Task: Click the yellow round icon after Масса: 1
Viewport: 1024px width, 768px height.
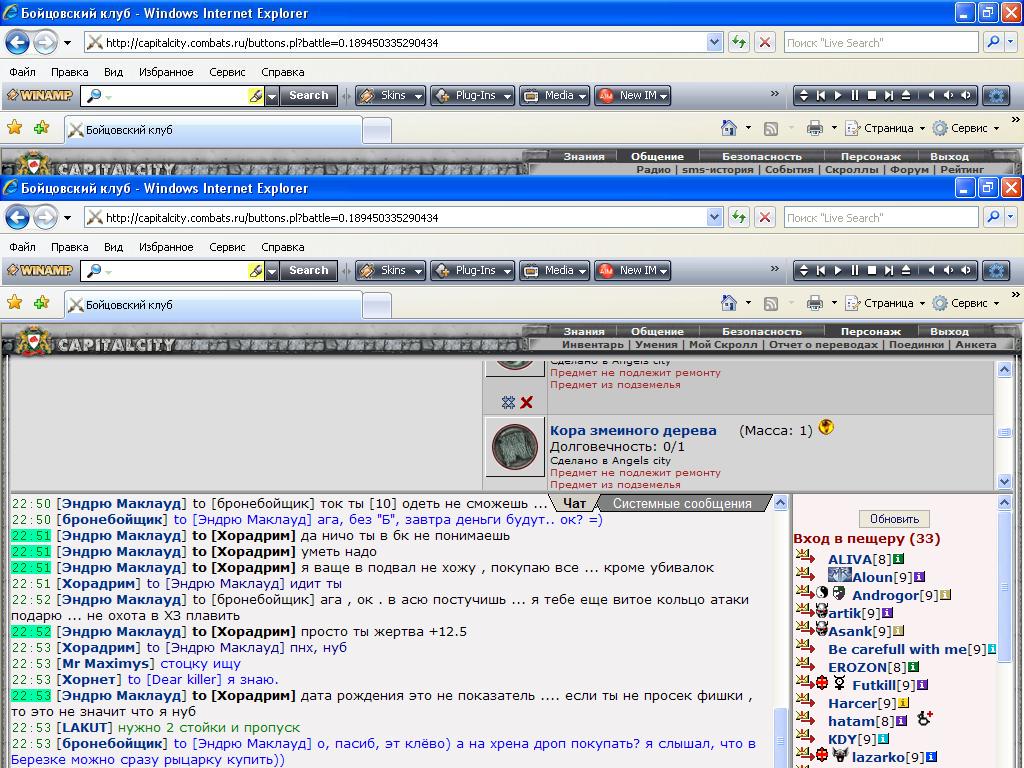Action: (x=826, y=428)
